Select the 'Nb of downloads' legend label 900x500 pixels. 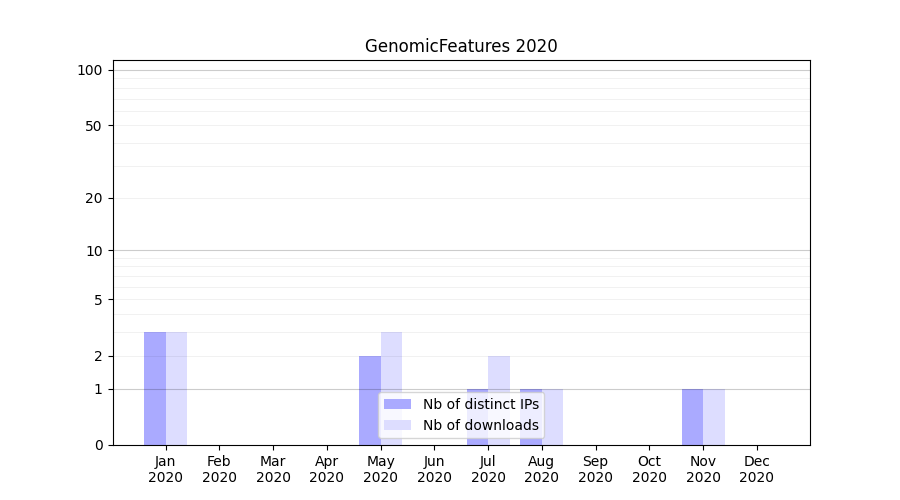480,425
